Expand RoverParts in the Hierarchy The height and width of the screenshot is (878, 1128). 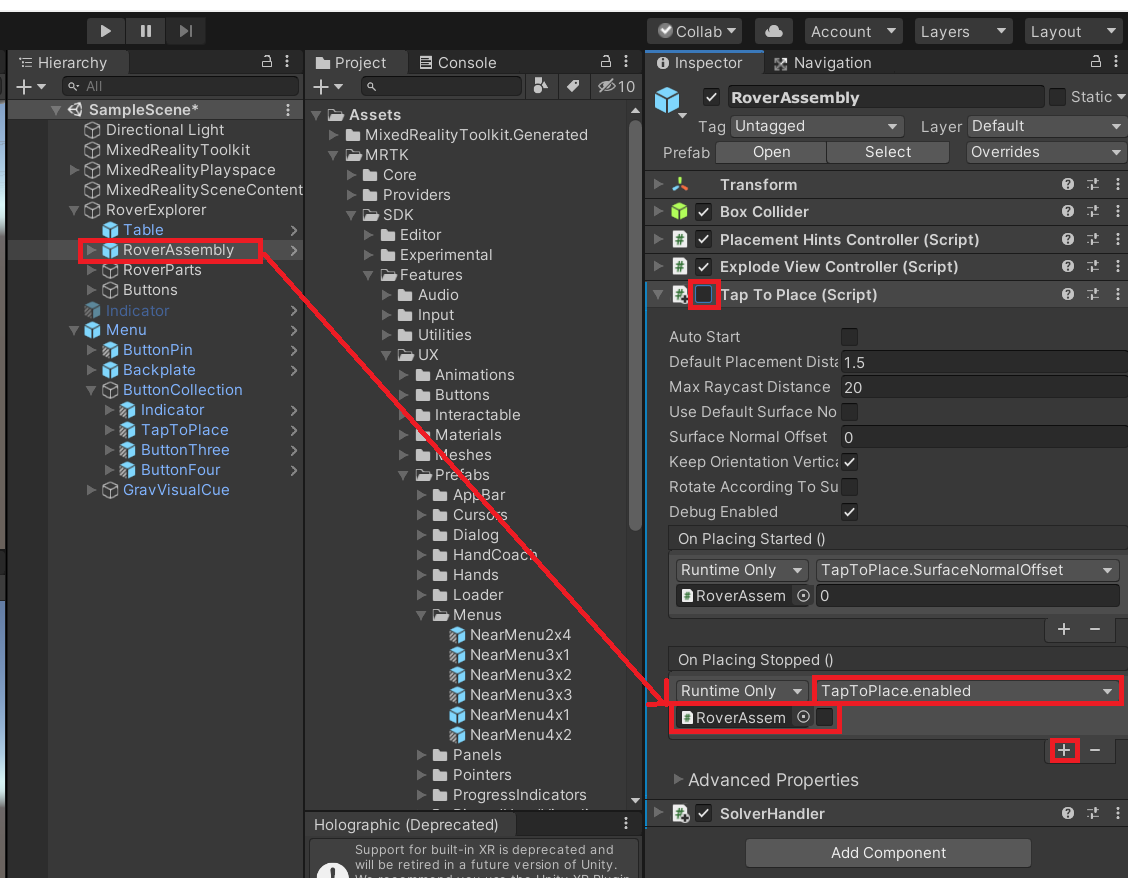click(91, 270)
